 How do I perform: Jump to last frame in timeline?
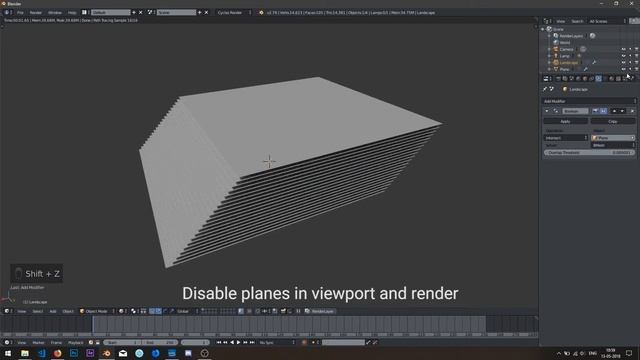point(252,342)
